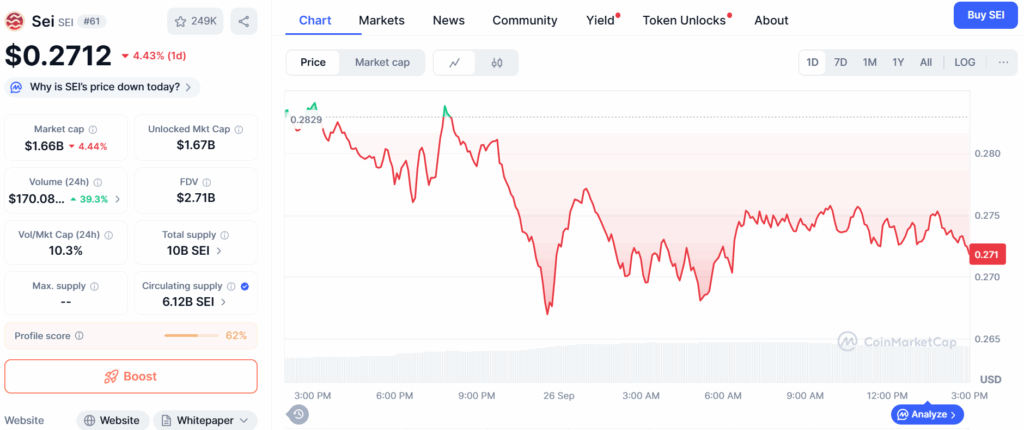Viewport: 1024px width, 430px height.
Task: Open the three-dot chart options menu
Action: (1003, 62)
